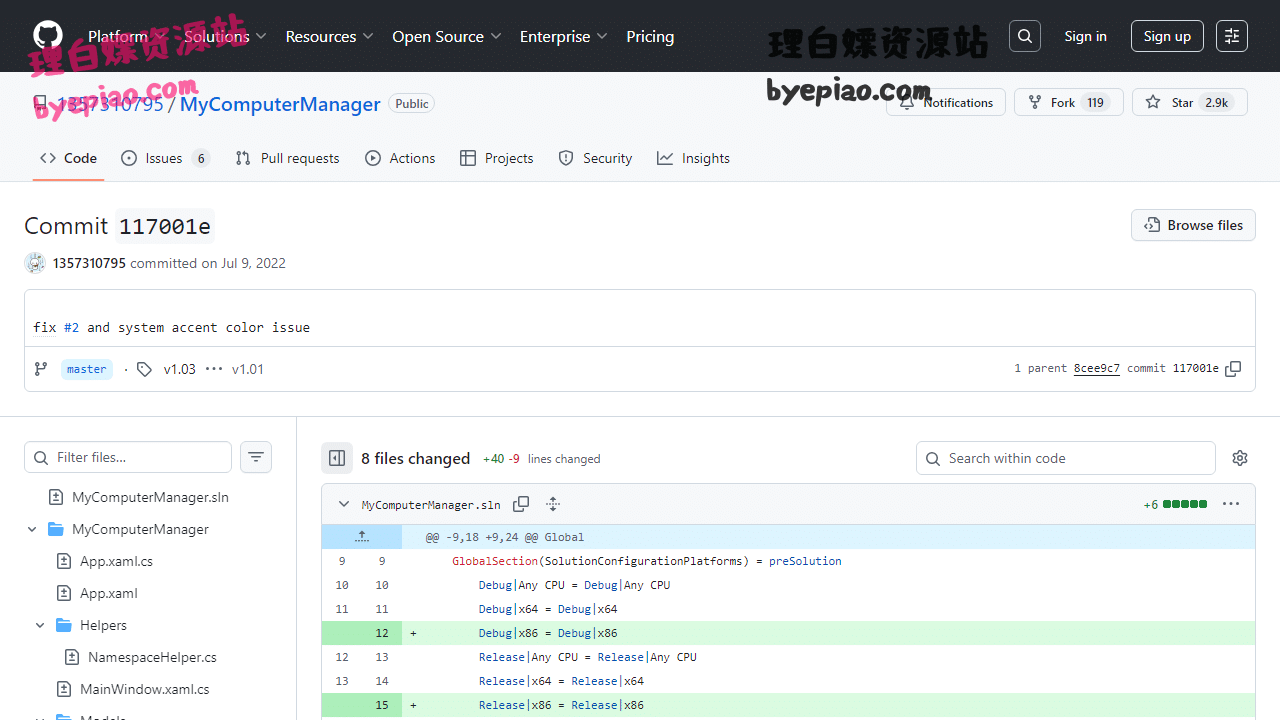Viewport: 1280px width, 720px height.
Task: Expand the Platform menu
Action: pyautogui.click(x=127, y=36)
